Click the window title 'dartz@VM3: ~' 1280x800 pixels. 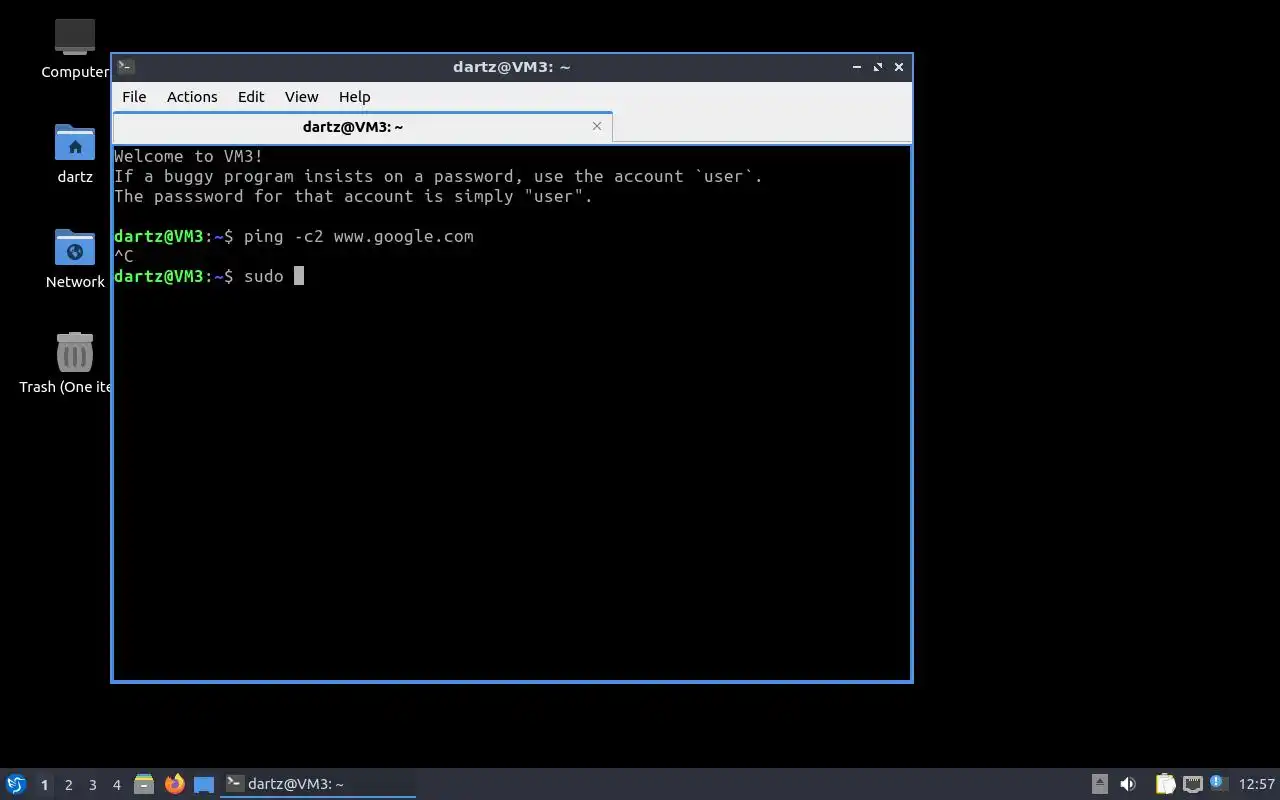511,67
